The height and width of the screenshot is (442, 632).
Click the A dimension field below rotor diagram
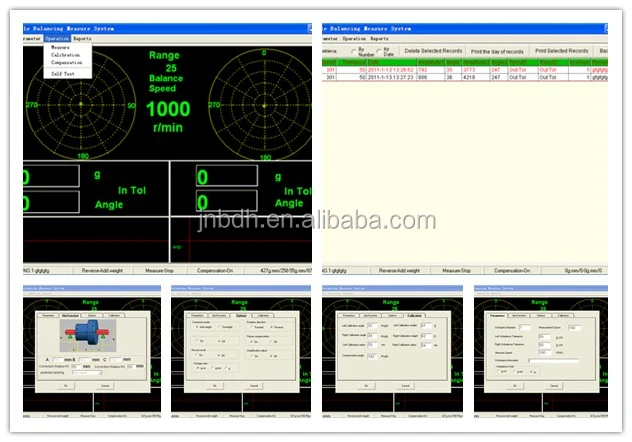pyautogui.click(x=58, y=359)
